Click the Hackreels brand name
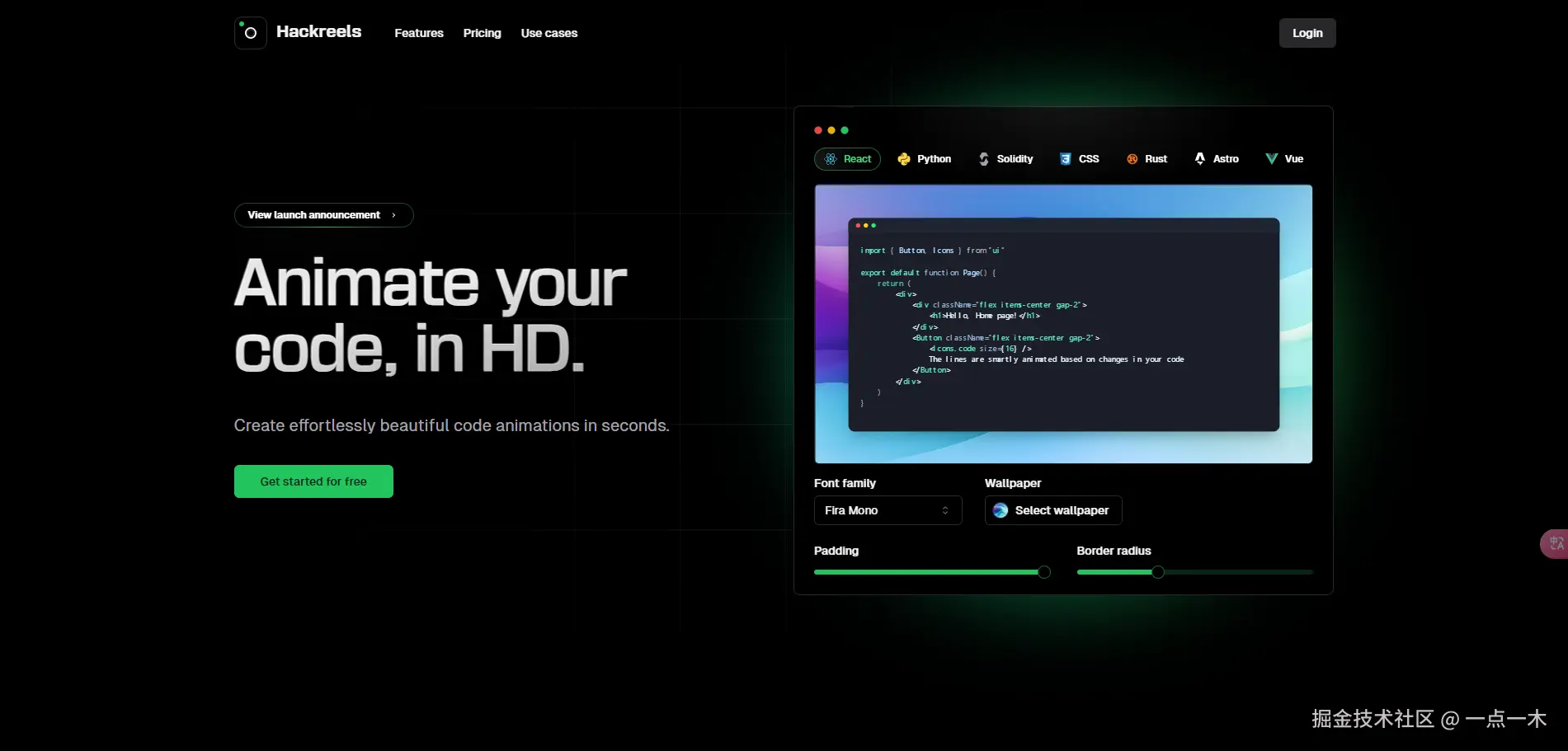This screenshot has width=1568, height=751. click(x=318, y=31)
